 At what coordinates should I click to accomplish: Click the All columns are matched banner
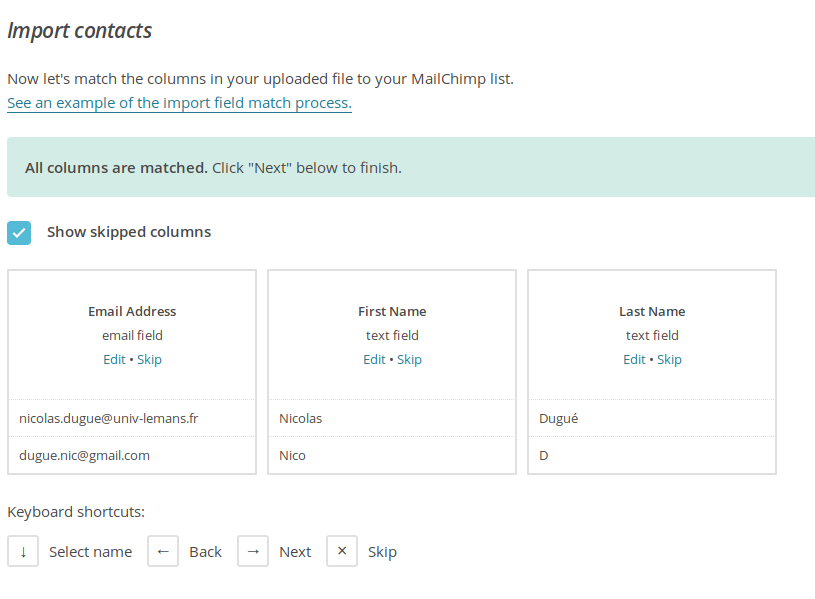tap(411, 167)
